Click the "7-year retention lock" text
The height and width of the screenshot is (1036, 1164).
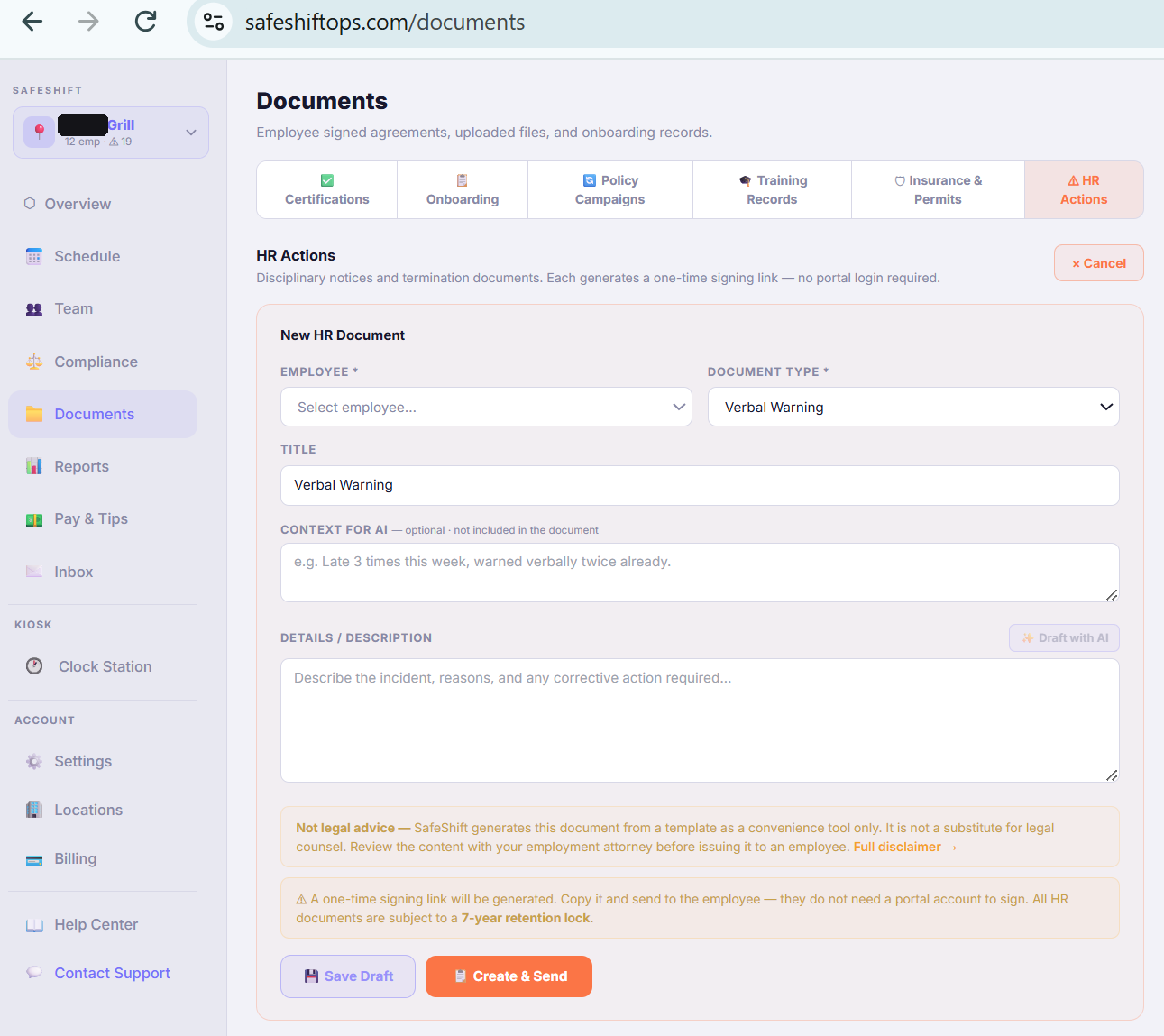click(526, 918)
